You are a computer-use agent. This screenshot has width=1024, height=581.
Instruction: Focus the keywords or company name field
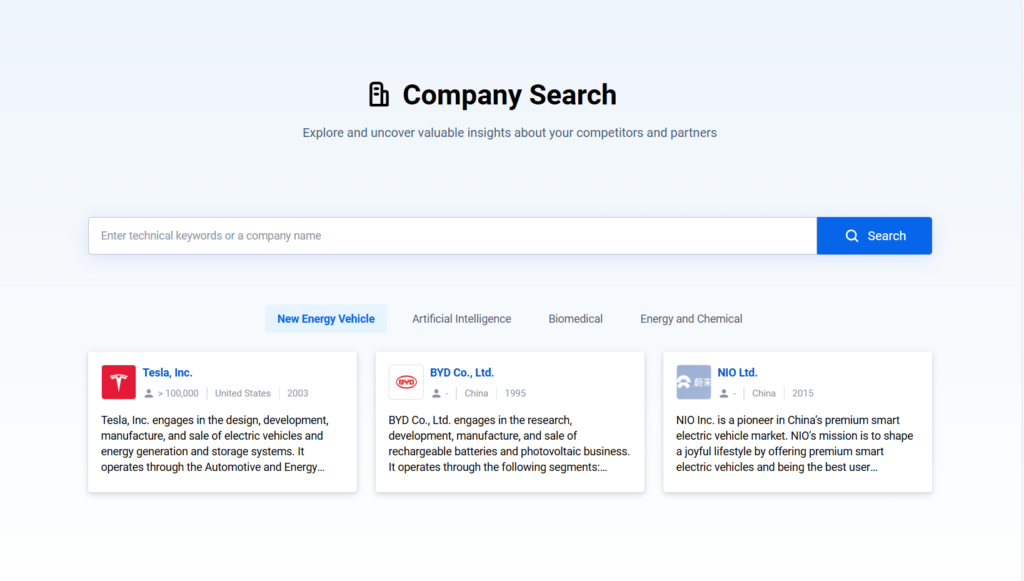tap(452, 236)
